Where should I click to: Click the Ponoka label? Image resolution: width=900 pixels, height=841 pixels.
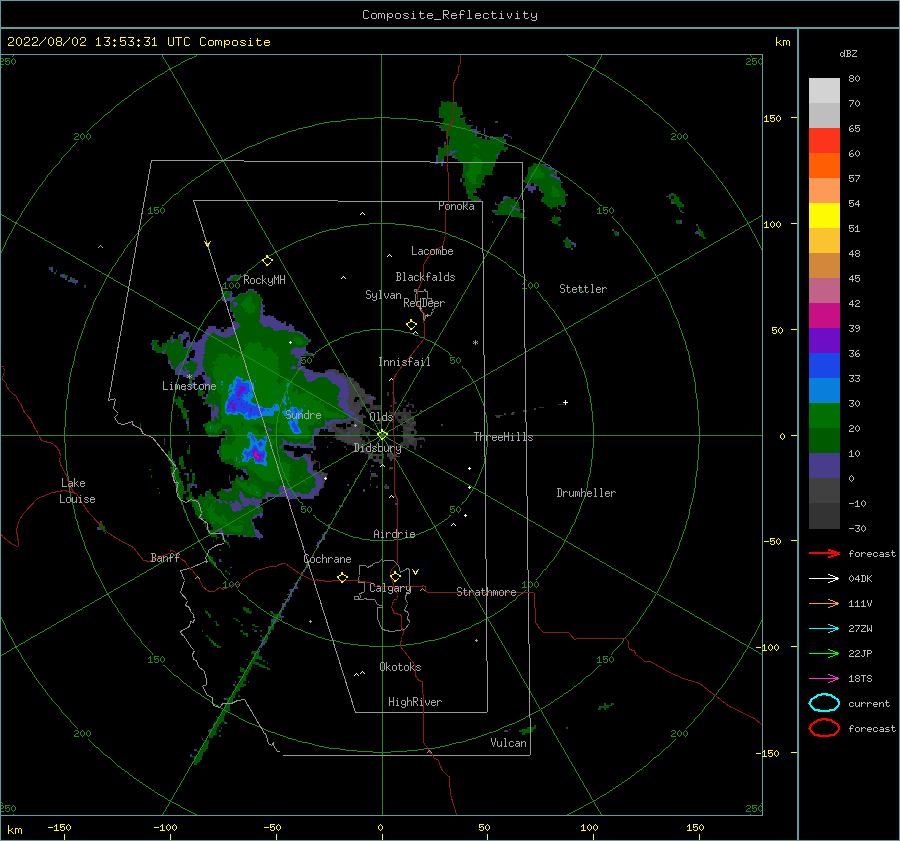click(x=456, y=206)
